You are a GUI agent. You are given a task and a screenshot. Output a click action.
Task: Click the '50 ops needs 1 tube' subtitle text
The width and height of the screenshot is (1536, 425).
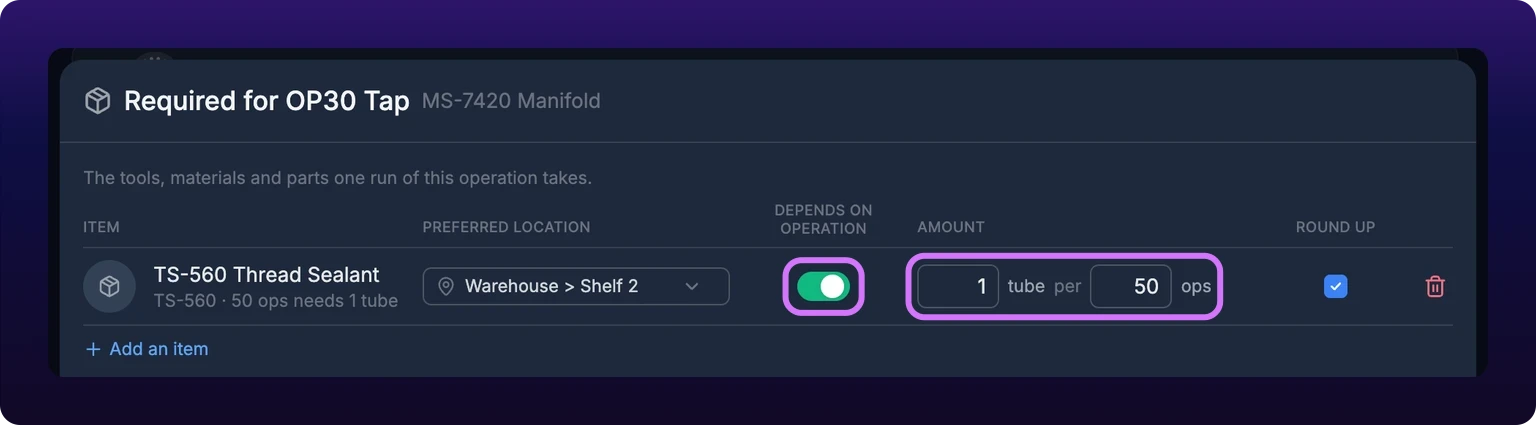click(314, 300)
